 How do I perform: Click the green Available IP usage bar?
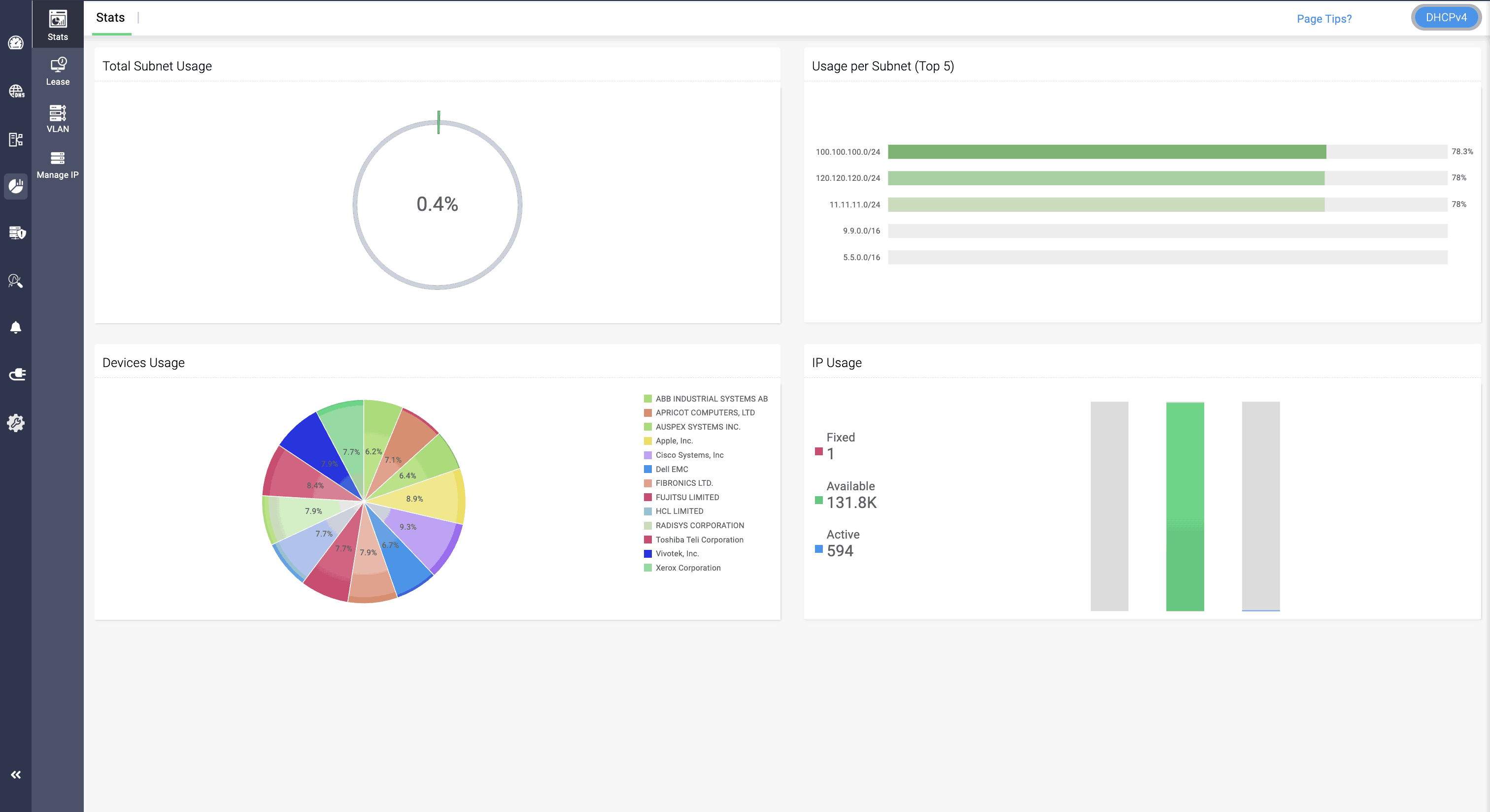click(x=1185, y=506)
